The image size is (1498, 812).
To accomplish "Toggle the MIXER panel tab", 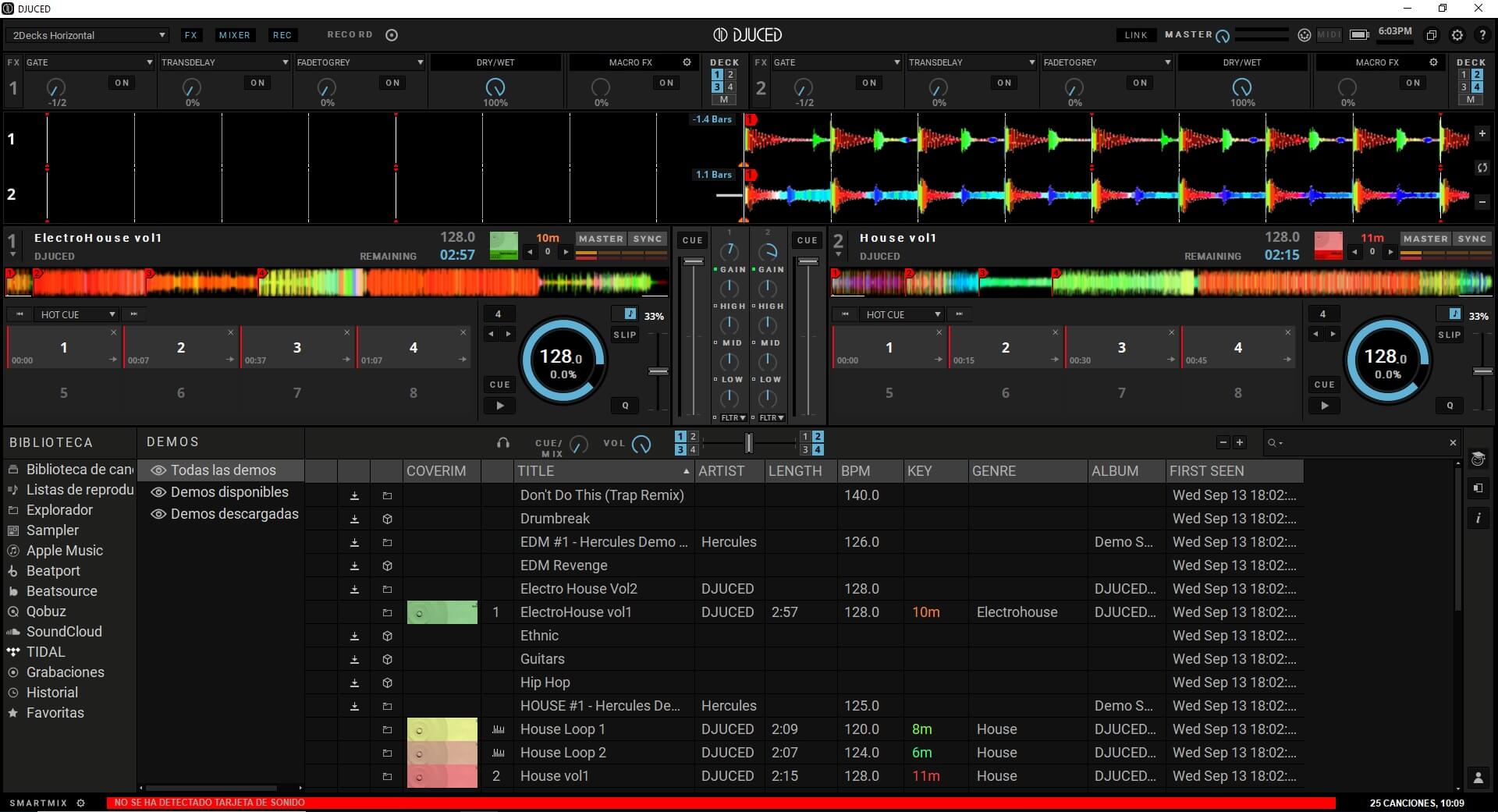I will 234,35.
